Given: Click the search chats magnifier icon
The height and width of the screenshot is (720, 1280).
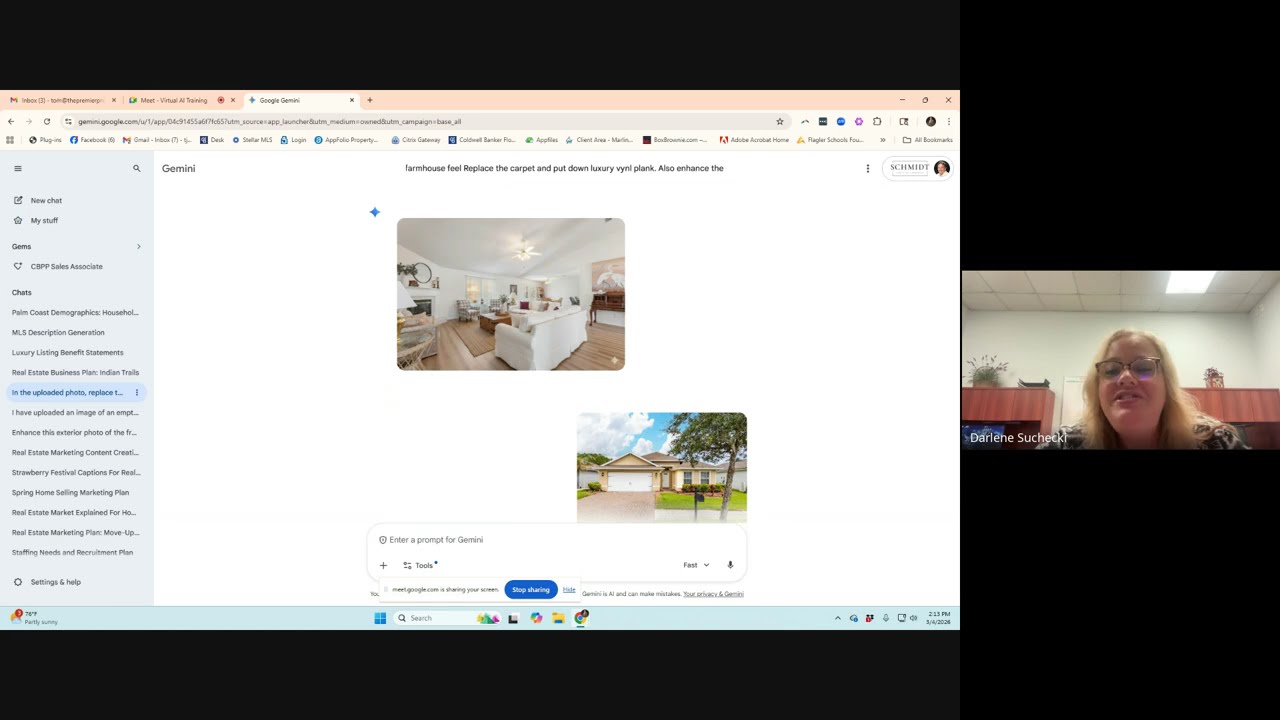Looking at the screenshot, I should 137,168.
